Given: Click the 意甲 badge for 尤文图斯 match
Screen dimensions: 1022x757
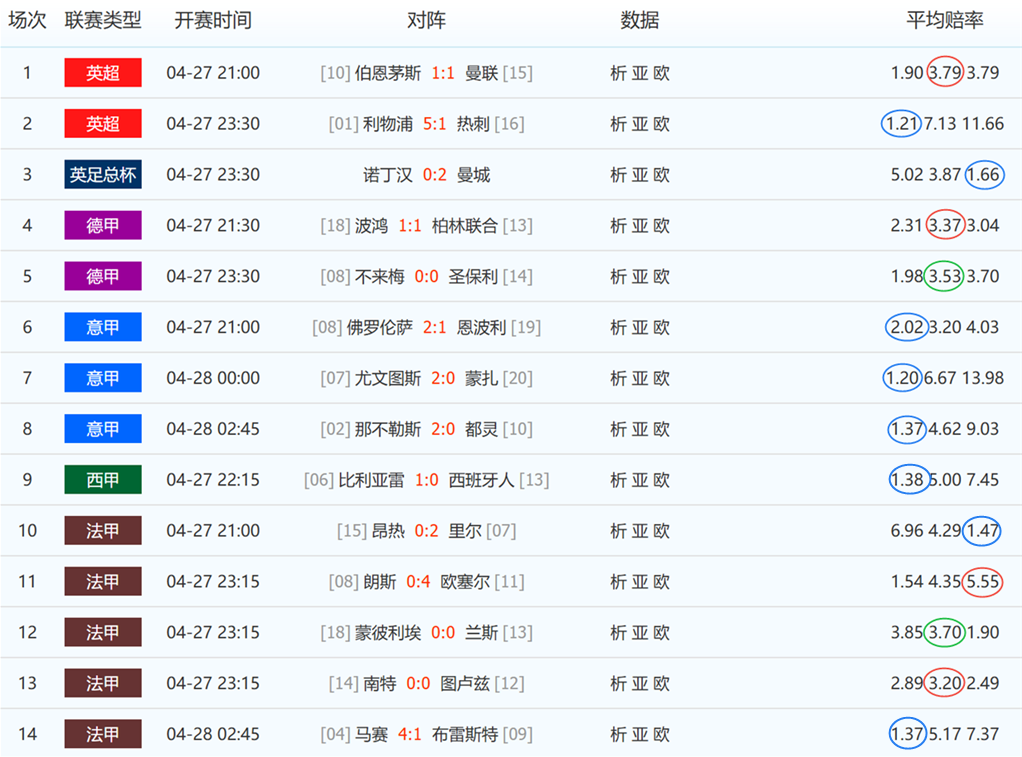Looking at the screenshot, I should (103, 378).
